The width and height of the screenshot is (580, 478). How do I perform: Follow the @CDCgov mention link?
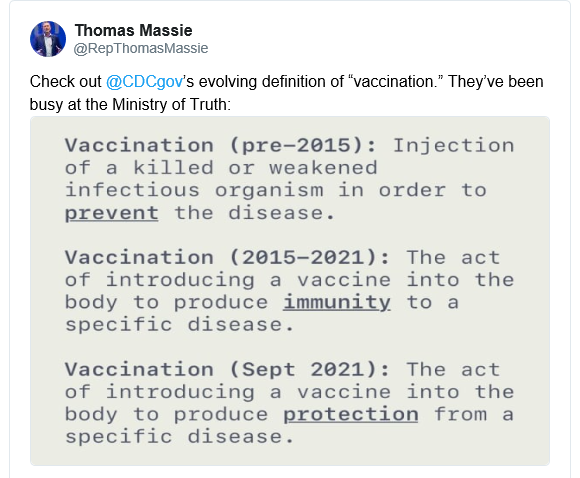145,82
